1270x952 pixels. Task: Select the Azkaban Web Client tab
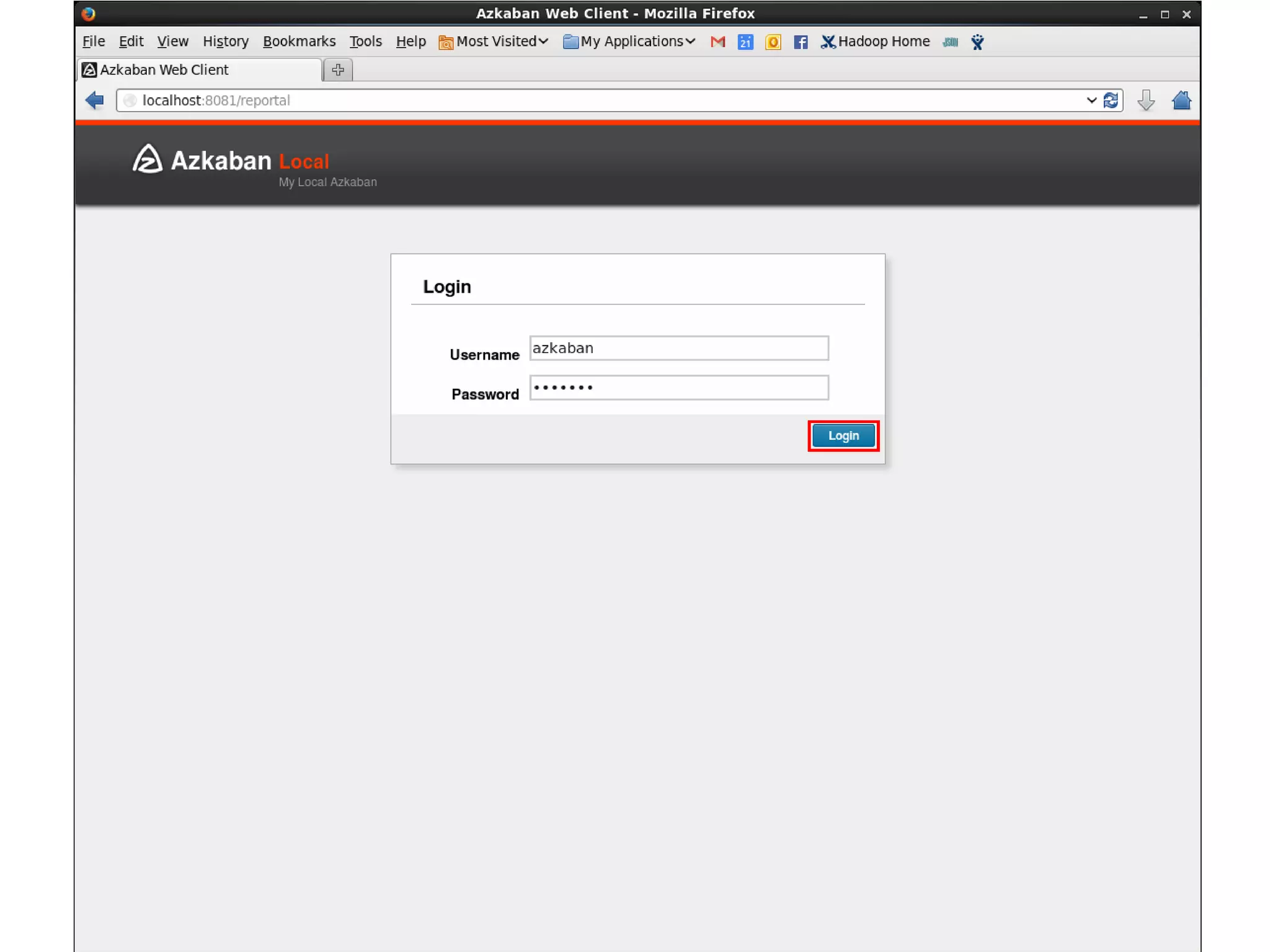[x=200, y=69]
